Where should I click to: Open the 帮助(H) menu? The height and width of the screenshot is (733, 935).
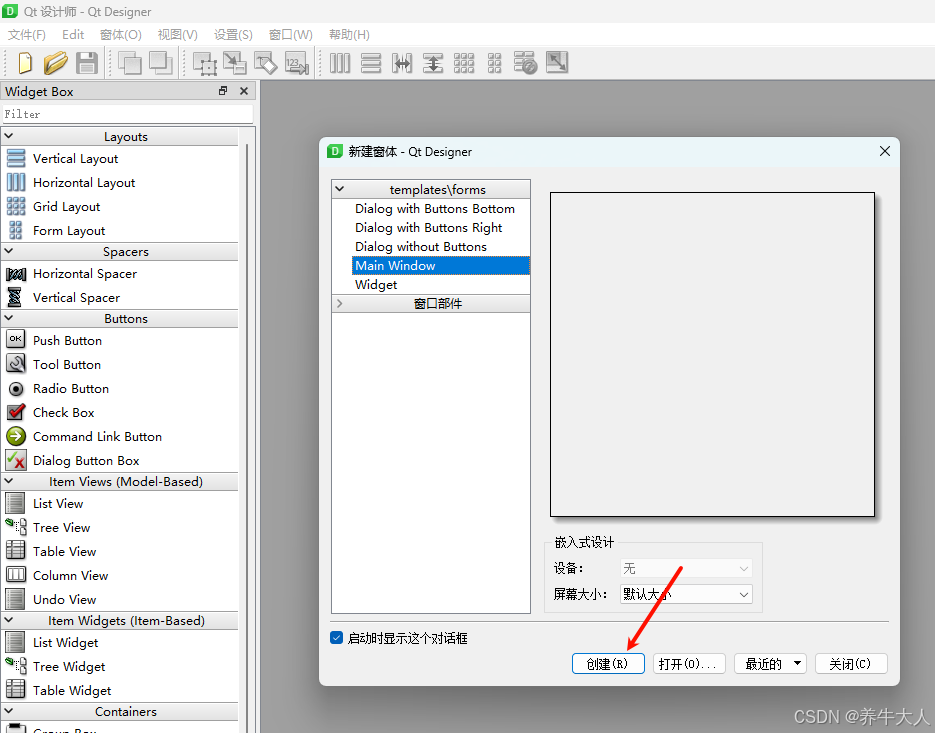[349, 35]
